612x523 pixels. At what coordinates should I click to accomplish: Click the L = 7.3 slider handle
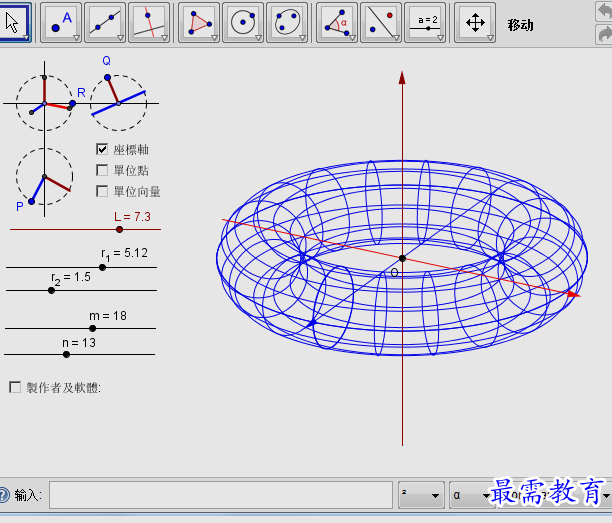coord(120,229)
